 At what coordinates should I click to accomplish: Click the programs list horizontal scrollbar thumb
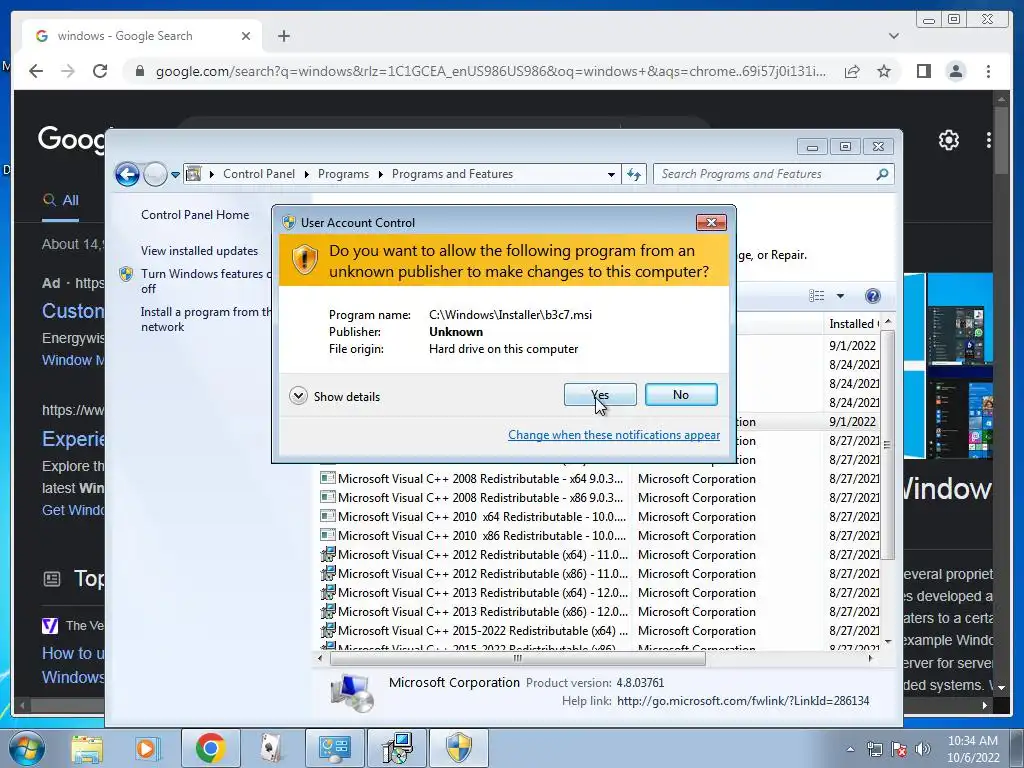(518, 659)
